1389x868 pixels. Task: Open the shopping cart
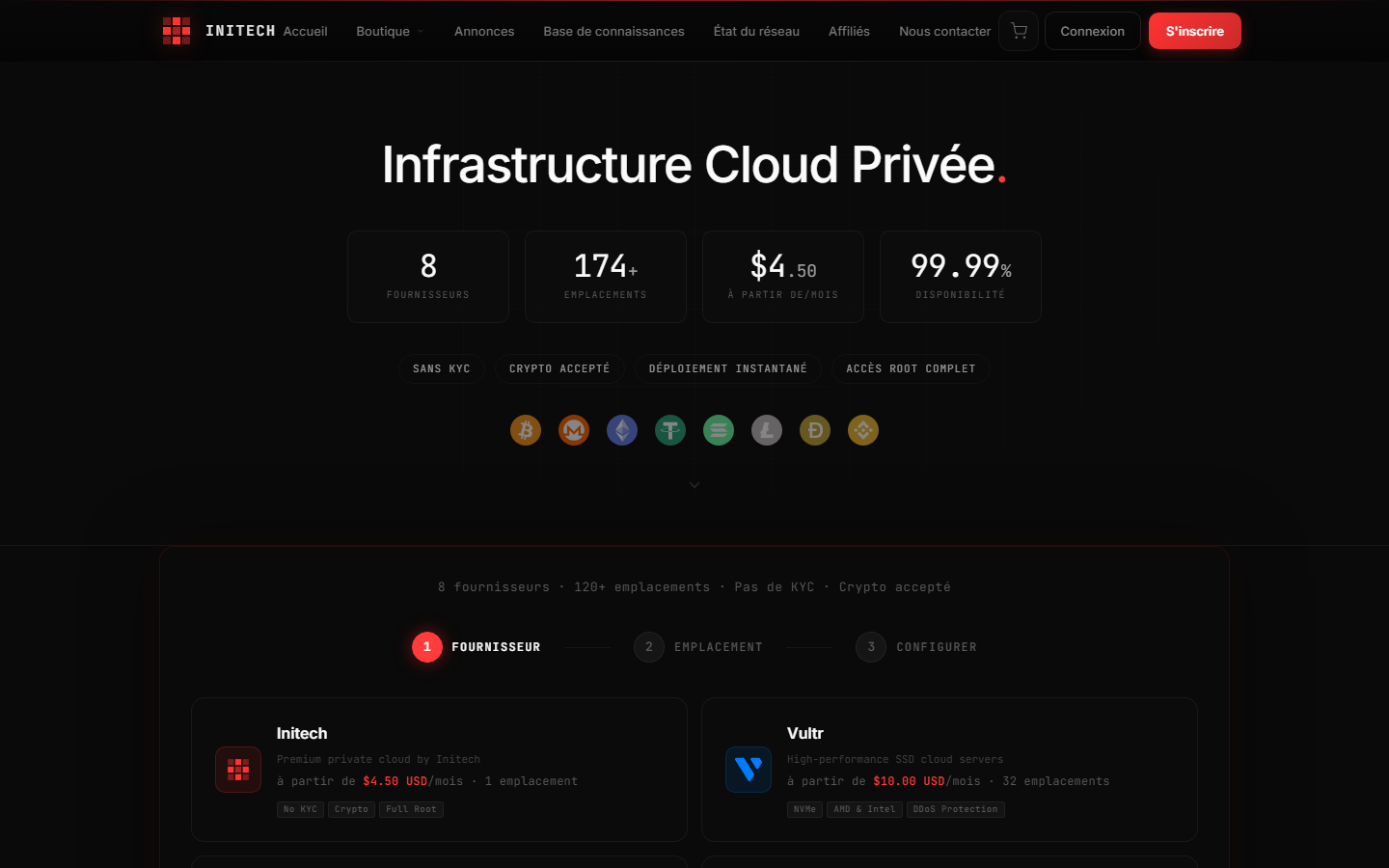pos(1019,31)
